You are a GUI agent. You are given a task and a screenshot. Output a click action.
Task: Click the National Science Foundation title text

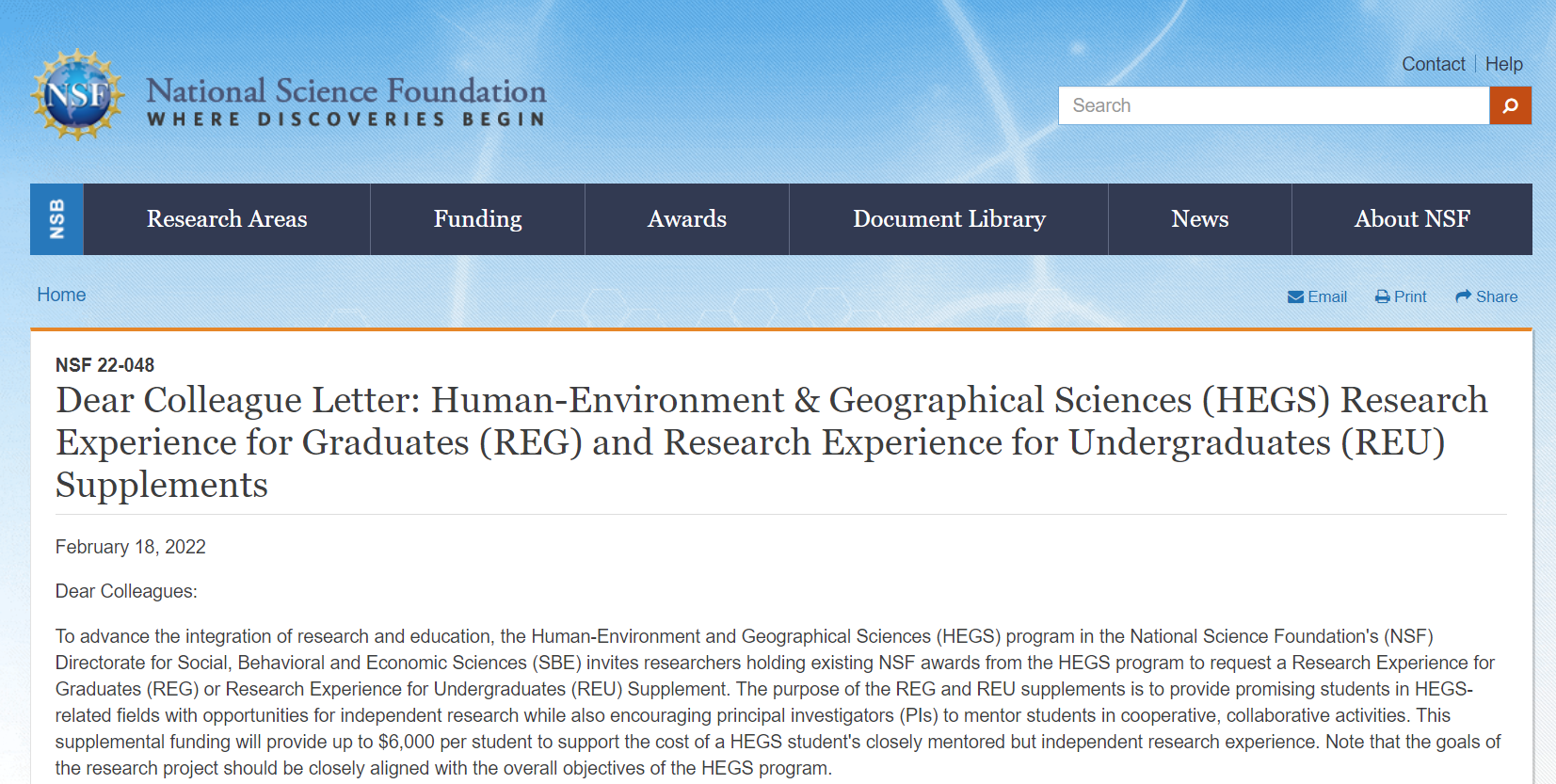click(345, 91)
